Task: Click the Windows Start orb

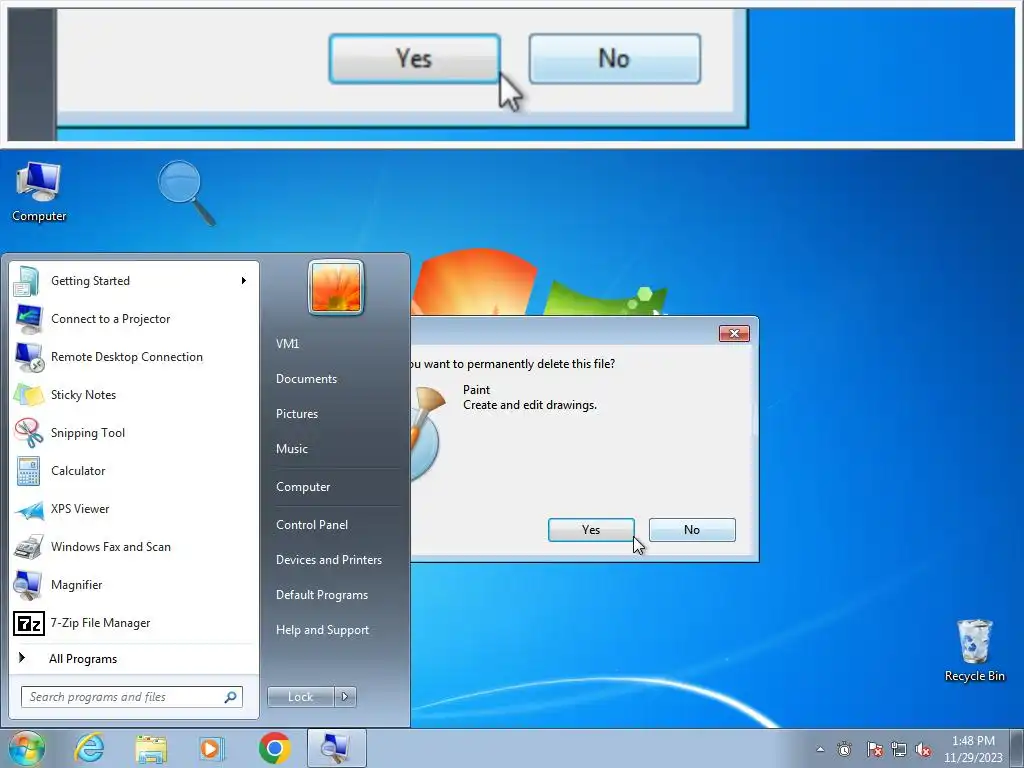Action: (27, 748)
